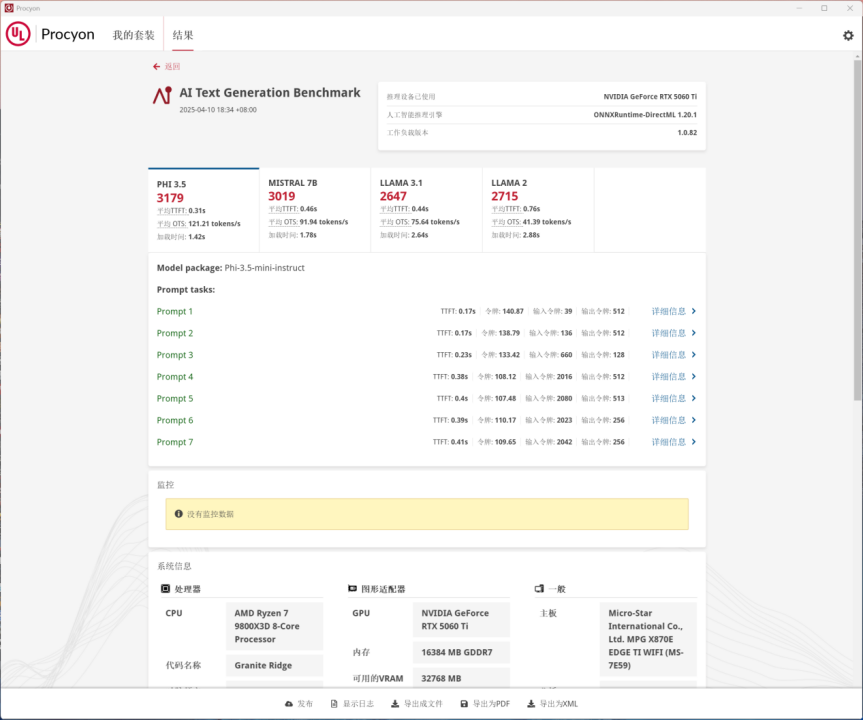Image resolution: width=863 pixels, height=720 pixels.
Task: Select the PHI 3.5 score tab
Action: [204, 210]
